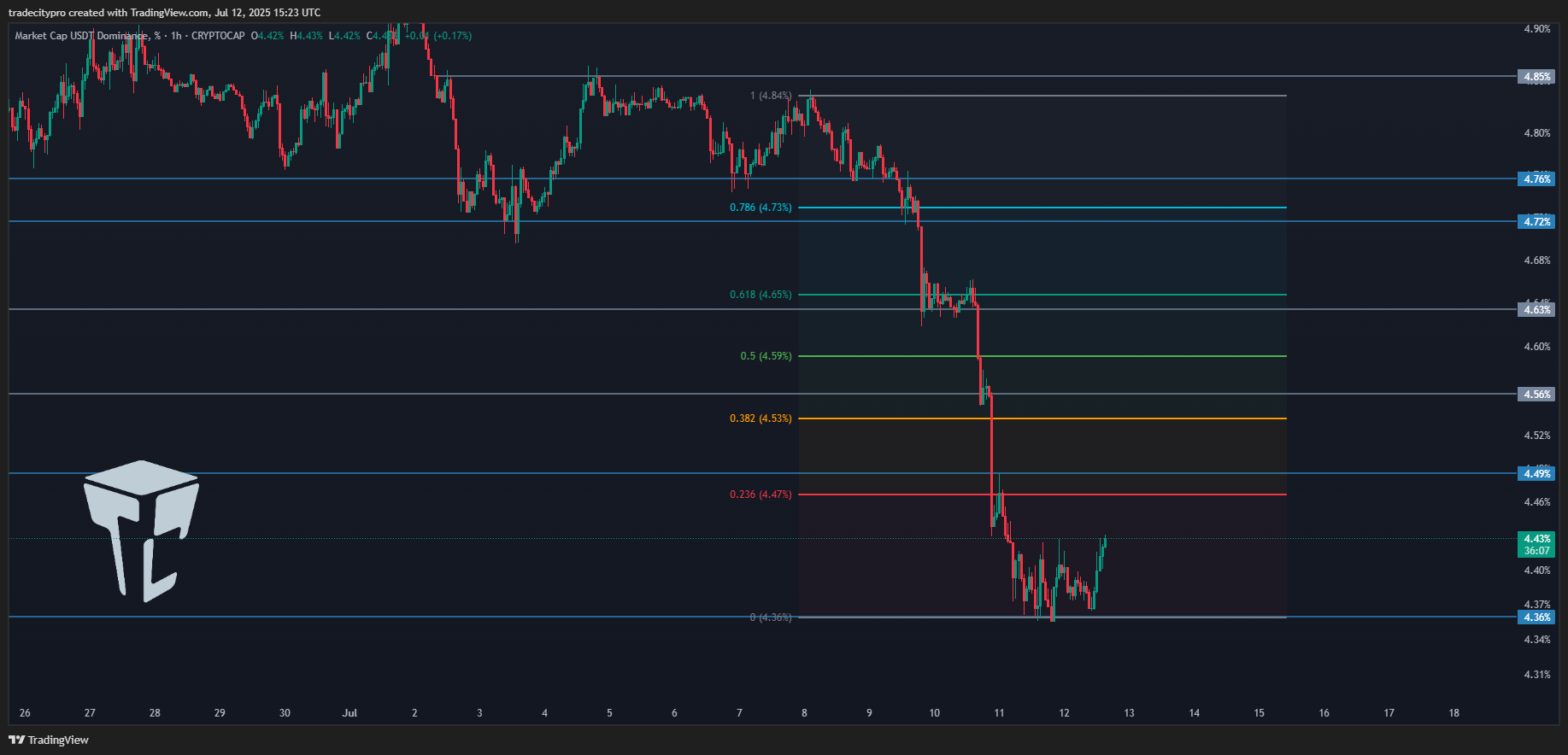Click the Fibonacci 0.618 (4.65%) level label
The image size is (1568, 755).
point(761,295)
